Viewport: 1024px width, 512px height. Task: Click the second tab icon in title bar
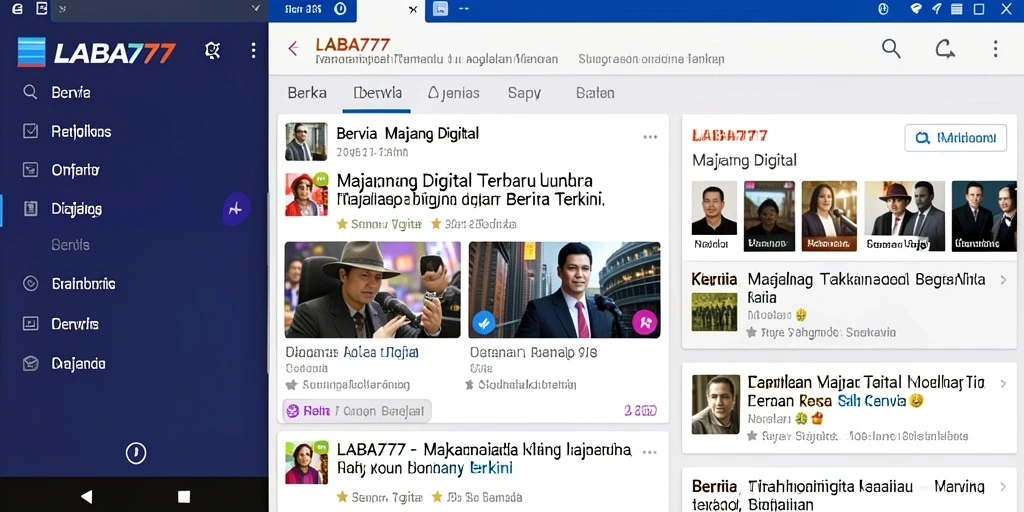point(441,8)
